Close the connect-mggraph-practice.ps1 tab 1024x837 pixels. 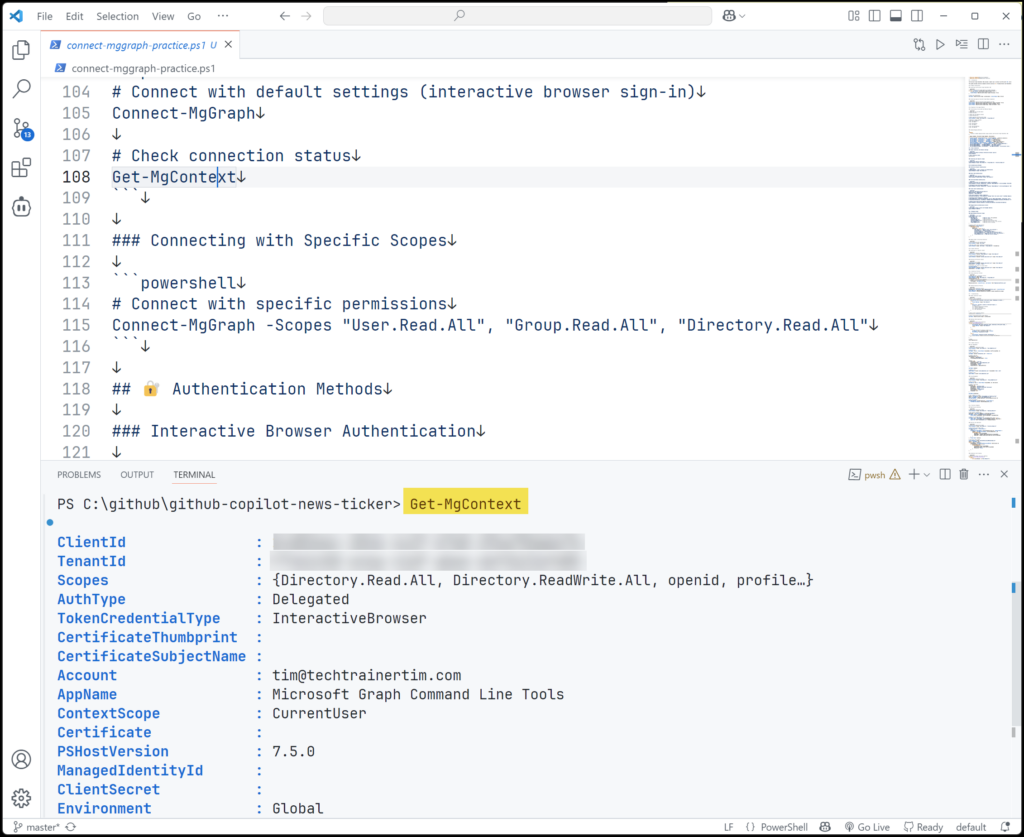pos(229,44)
